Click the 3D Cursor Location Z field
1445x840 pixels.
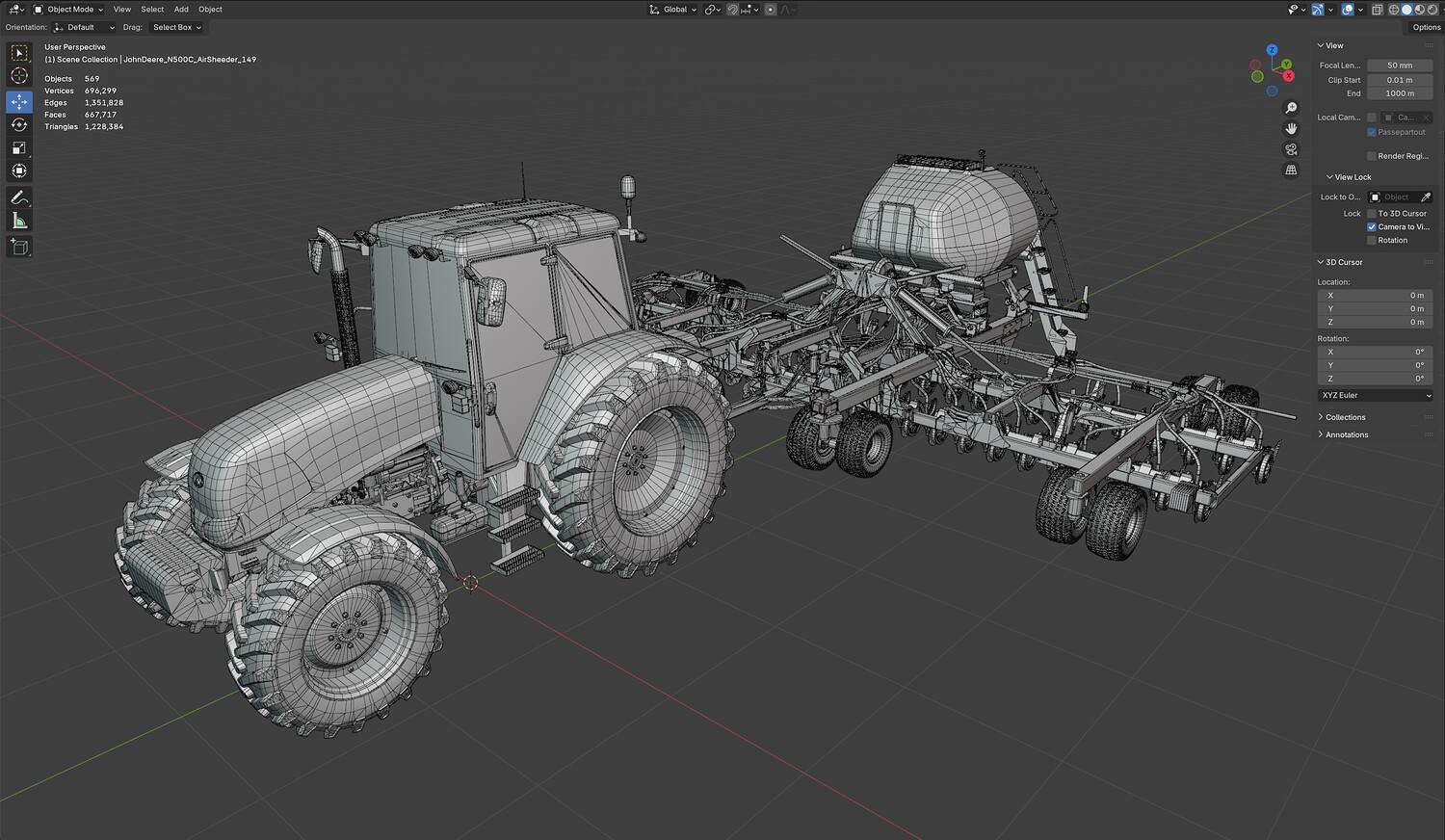pyautogui.click(x=1375, y=322)
